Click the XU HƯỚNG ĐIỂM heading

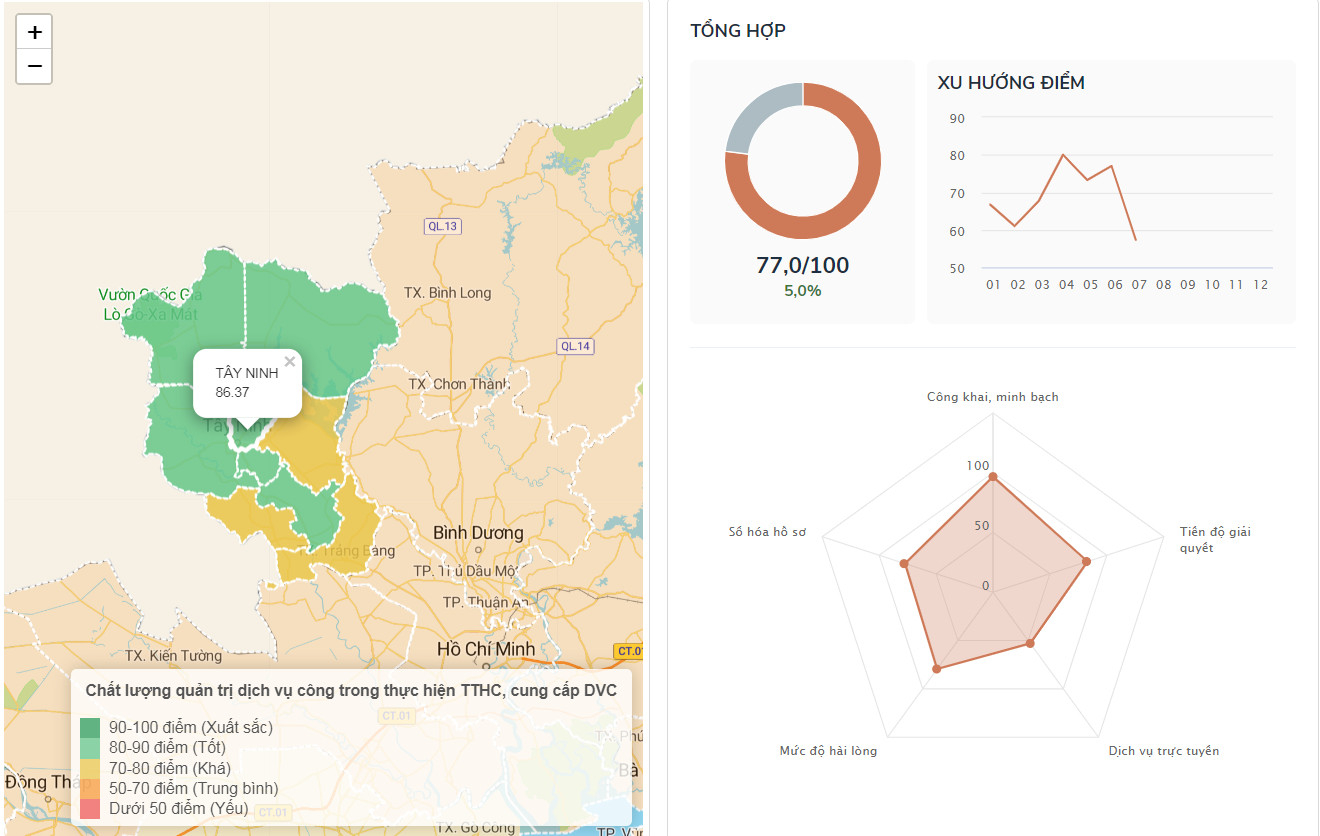[x=1011, y=83]
